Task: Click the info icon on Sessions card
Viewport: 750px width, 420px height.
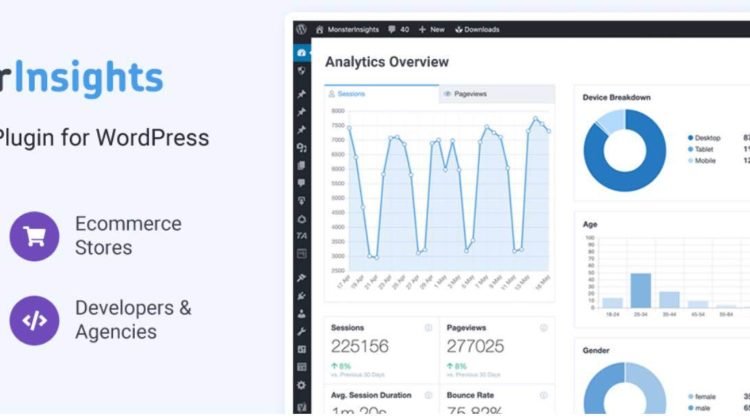Action: click(428, 328)
